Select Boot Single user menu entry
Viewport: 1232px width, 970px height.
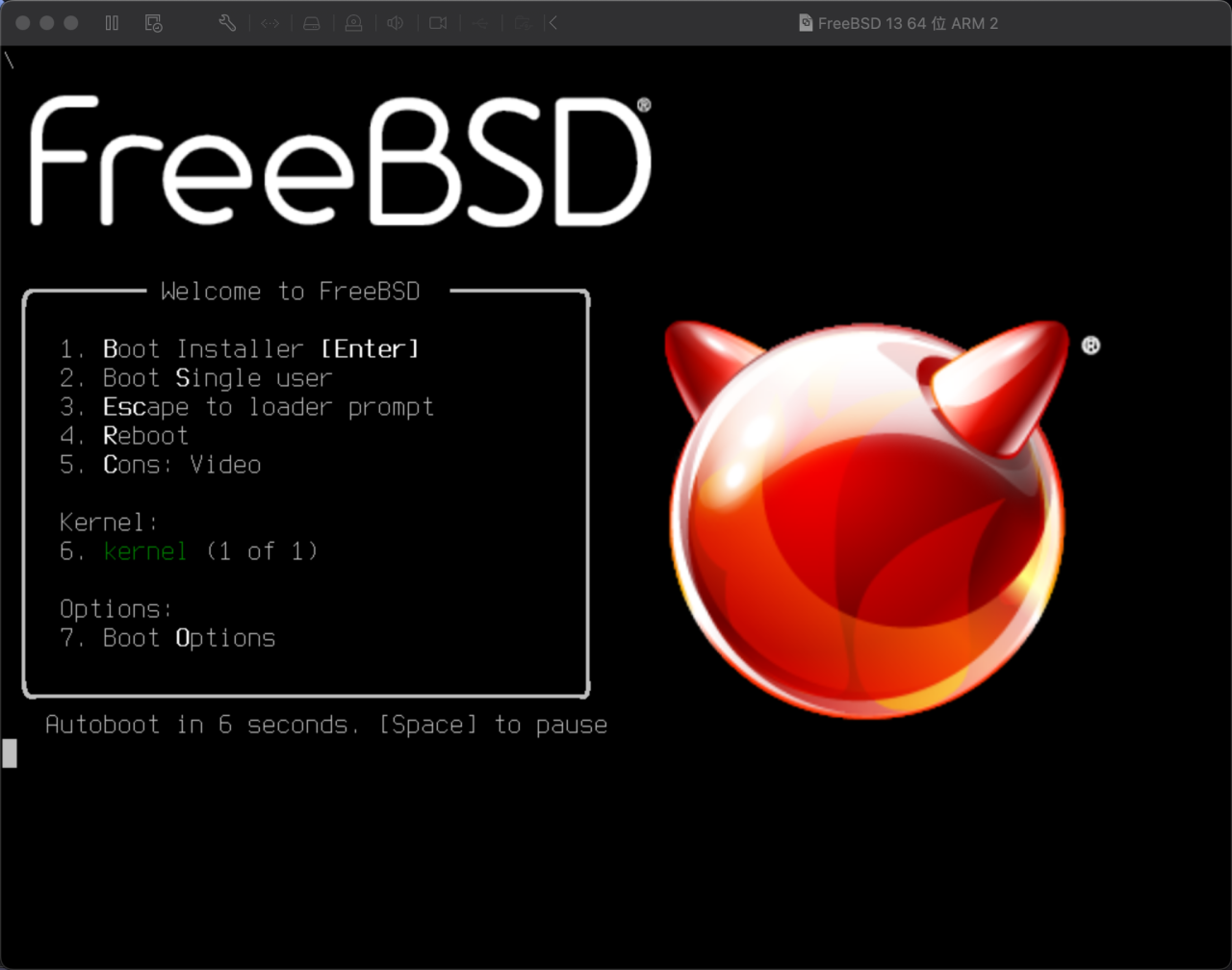(x=195, y=377)
